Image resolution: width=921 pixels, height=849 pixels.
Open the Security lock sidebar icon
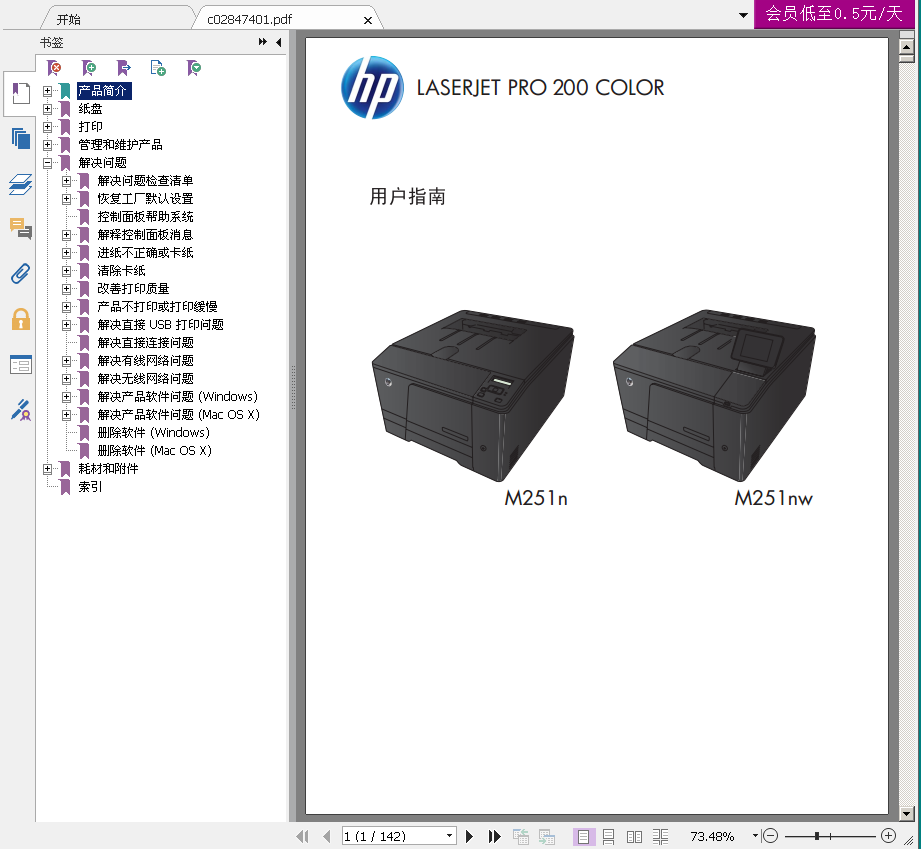21,319
